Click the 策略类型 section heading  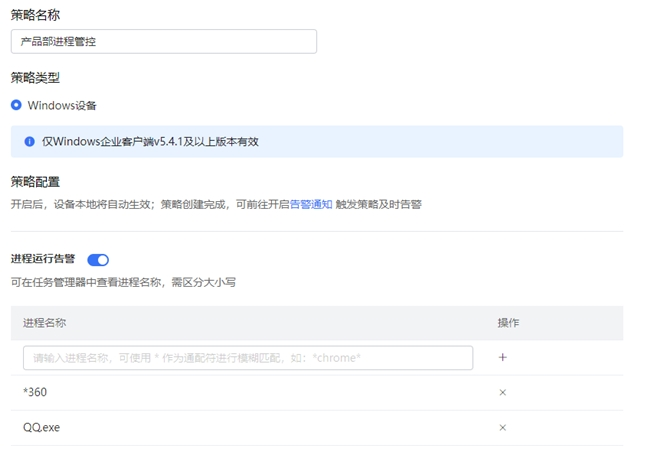click(35, 78)
